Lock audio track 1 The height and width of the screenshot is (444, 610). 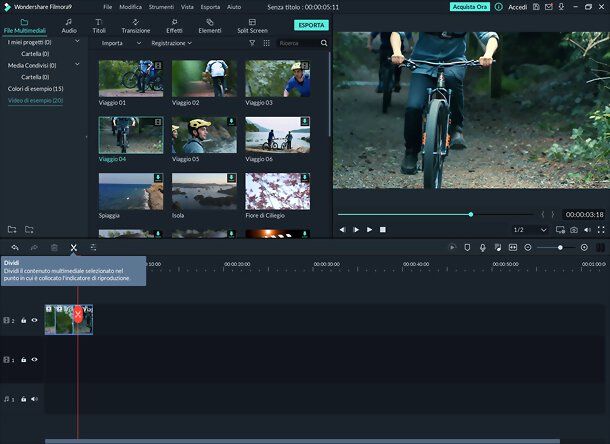(24, 399)
